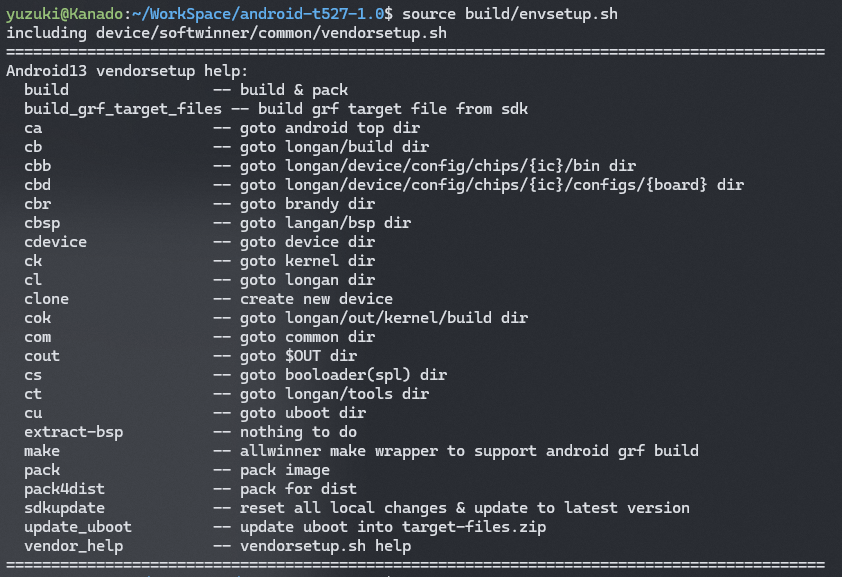Click the 'cbb' command entry
Viewport: 842px width, 577px height.
39,166
